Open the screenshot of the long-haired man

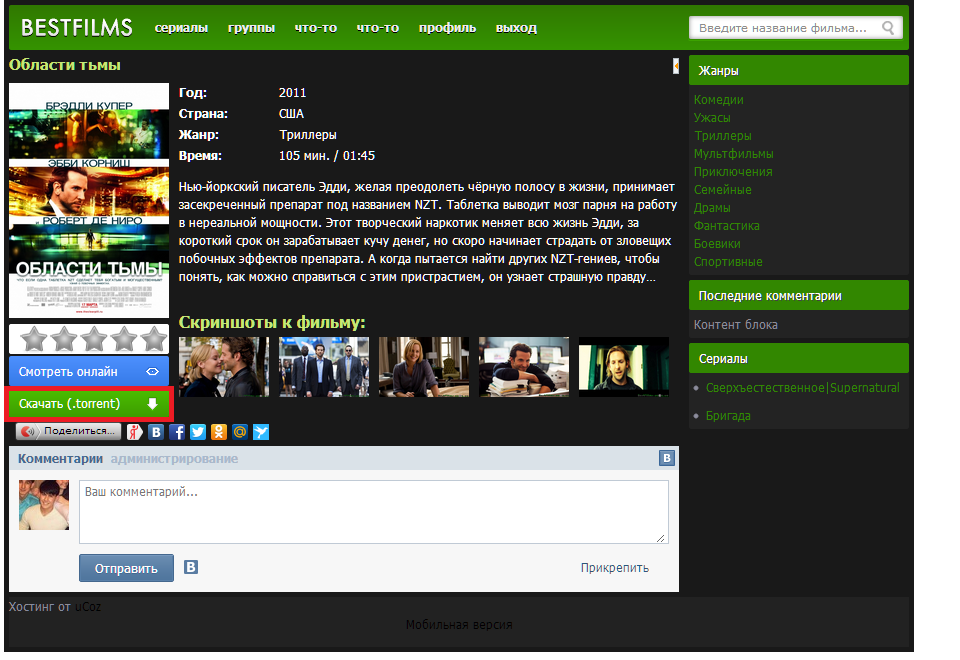pos(624,367)
